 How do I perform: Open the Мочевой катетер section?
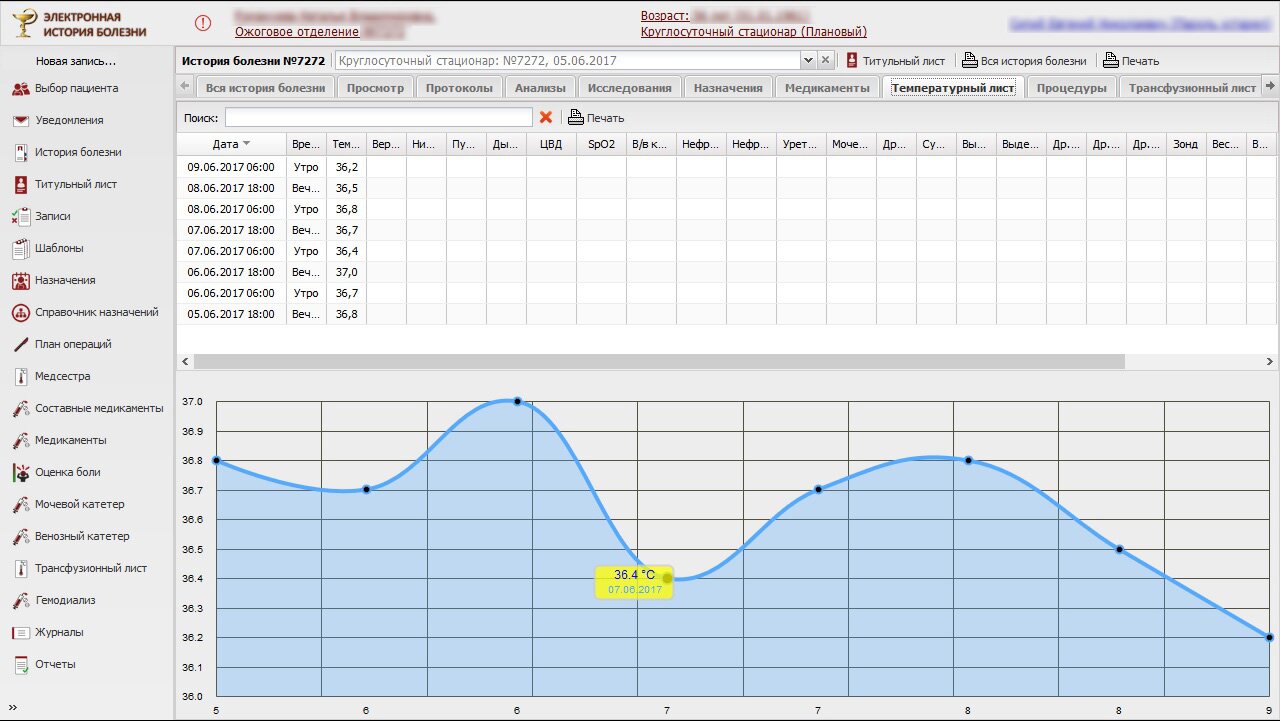point(20,505)
